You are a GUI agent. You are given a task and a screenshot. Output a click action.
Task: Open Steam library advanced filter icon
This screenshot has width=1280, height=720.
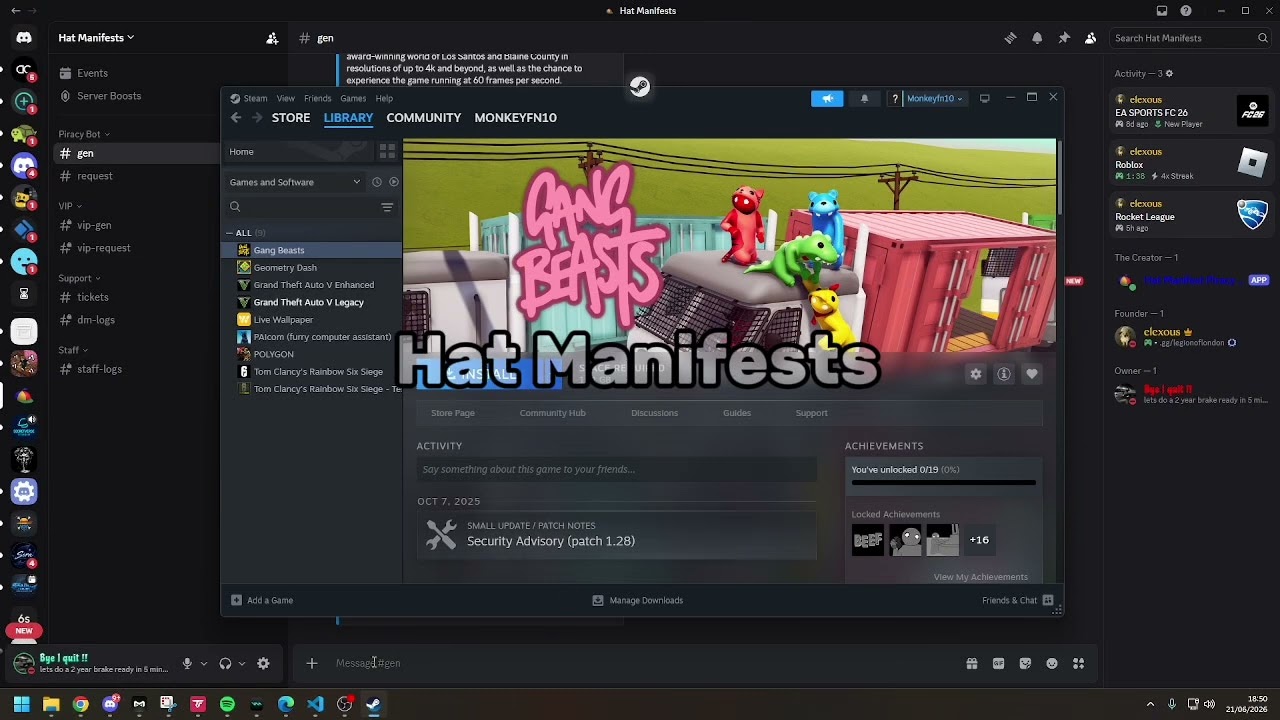(x=387, y=207)
